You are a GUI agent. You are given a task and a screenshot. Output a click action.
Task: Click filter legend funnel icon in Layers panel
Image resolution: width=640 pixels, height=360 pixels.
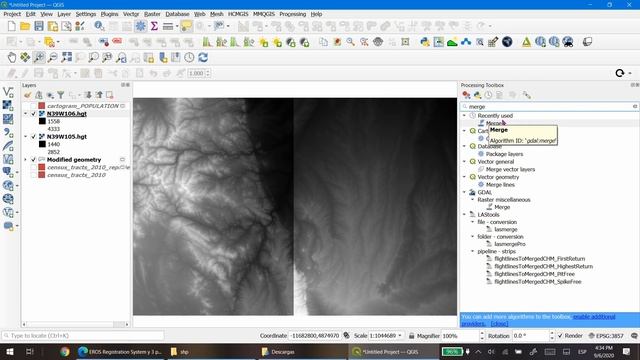60,95
